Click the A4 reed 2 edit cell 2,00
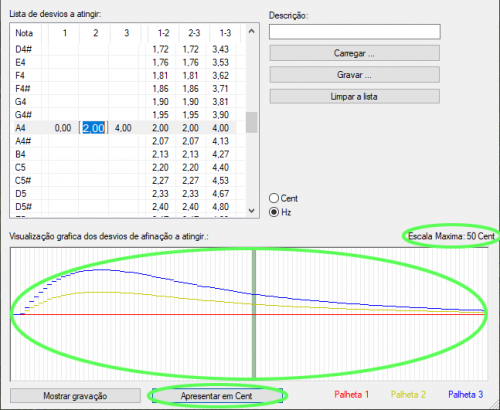 pos(93,128)
